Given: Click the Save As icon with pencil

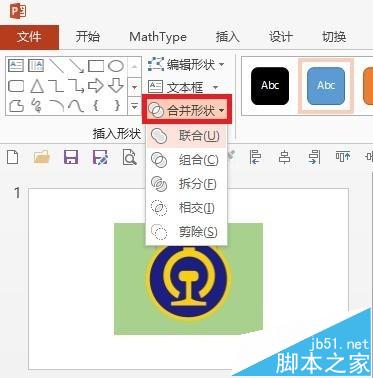Looking at the screenshot, I should click(x=100, y=157).
